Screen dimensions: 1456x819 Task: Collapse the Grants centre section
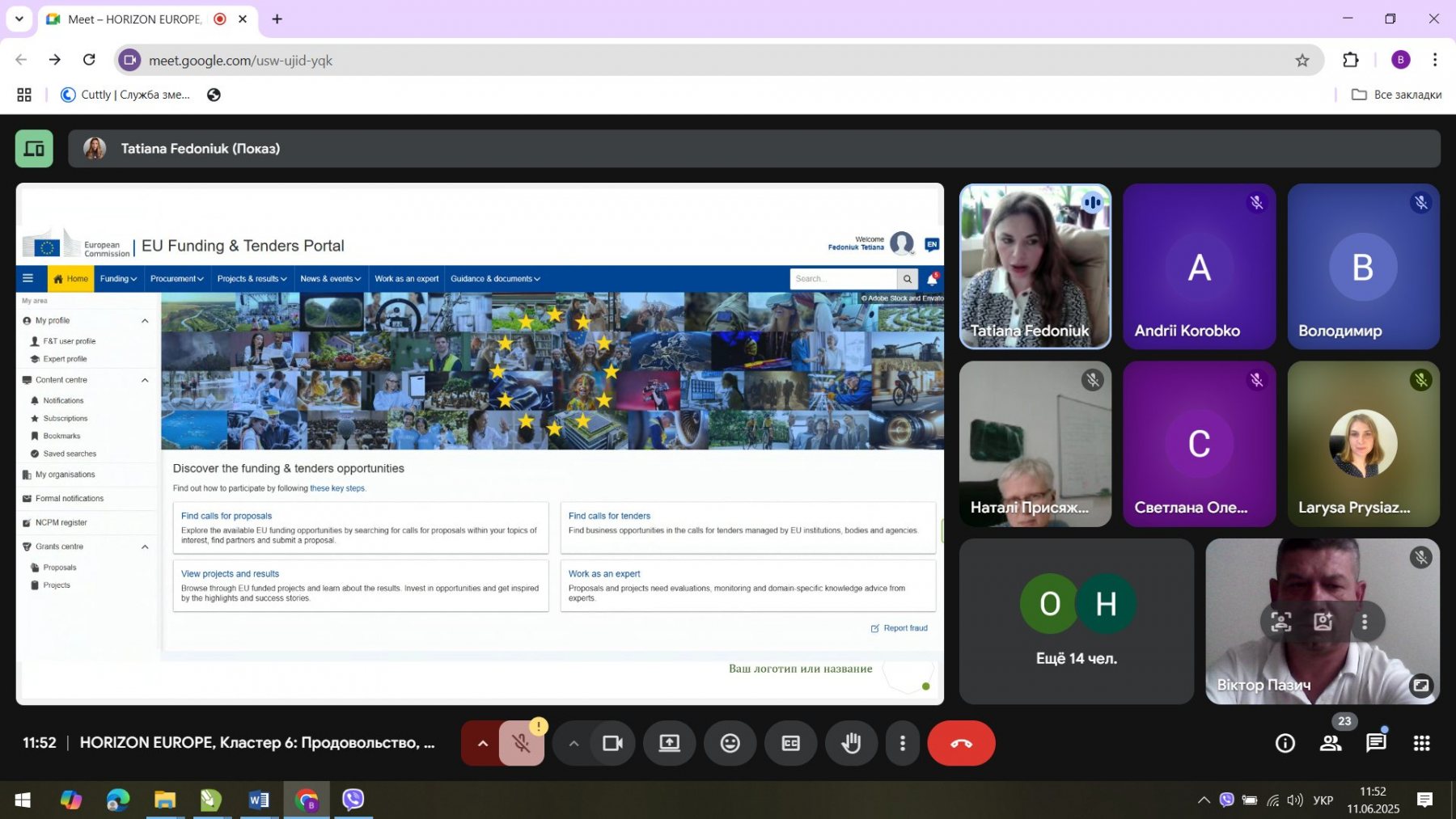pos(145,547)
